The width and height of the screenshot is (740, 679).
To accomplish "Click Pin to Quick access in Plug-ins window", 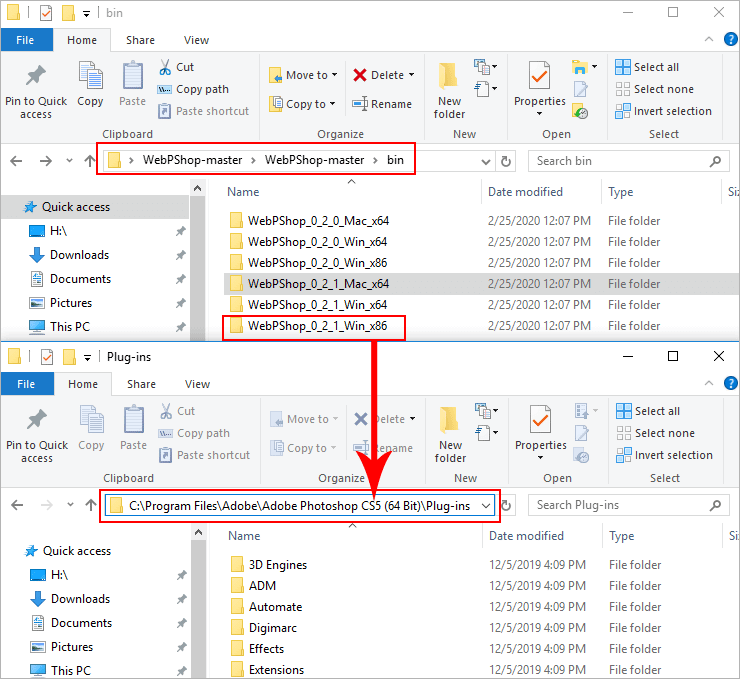I will pos(37,436).
